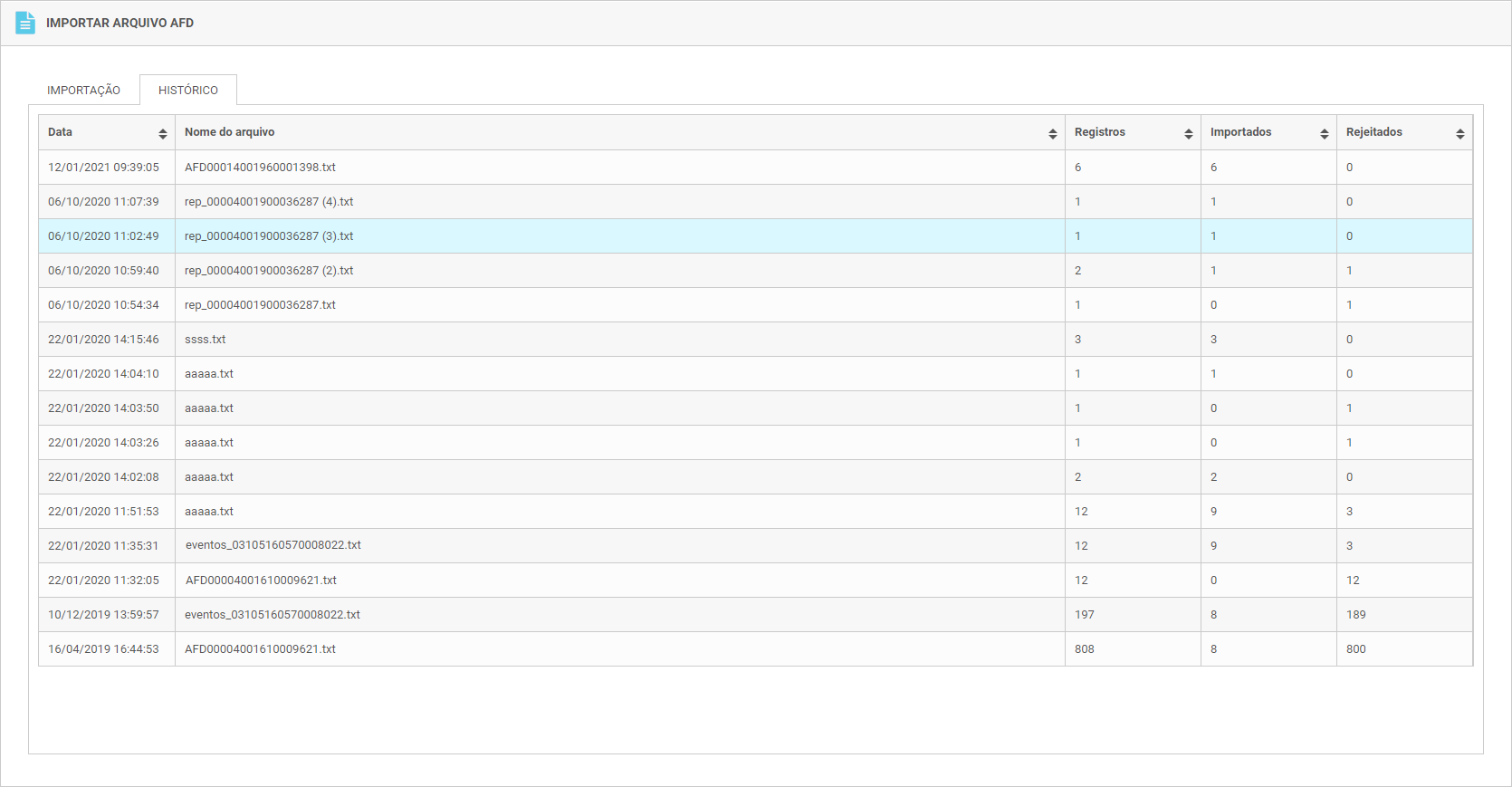Sort table by the Data header label
Viewport: 1512px width, 787px height.
[x=61, y=132]
